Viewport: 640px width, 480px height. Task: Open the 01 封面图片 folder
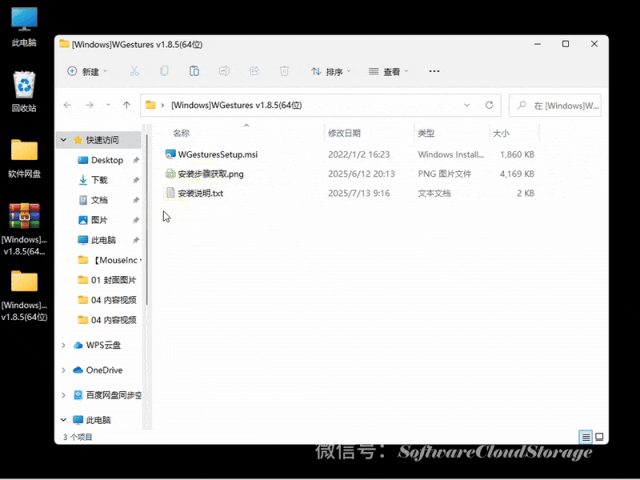click(x=107, y=280)
